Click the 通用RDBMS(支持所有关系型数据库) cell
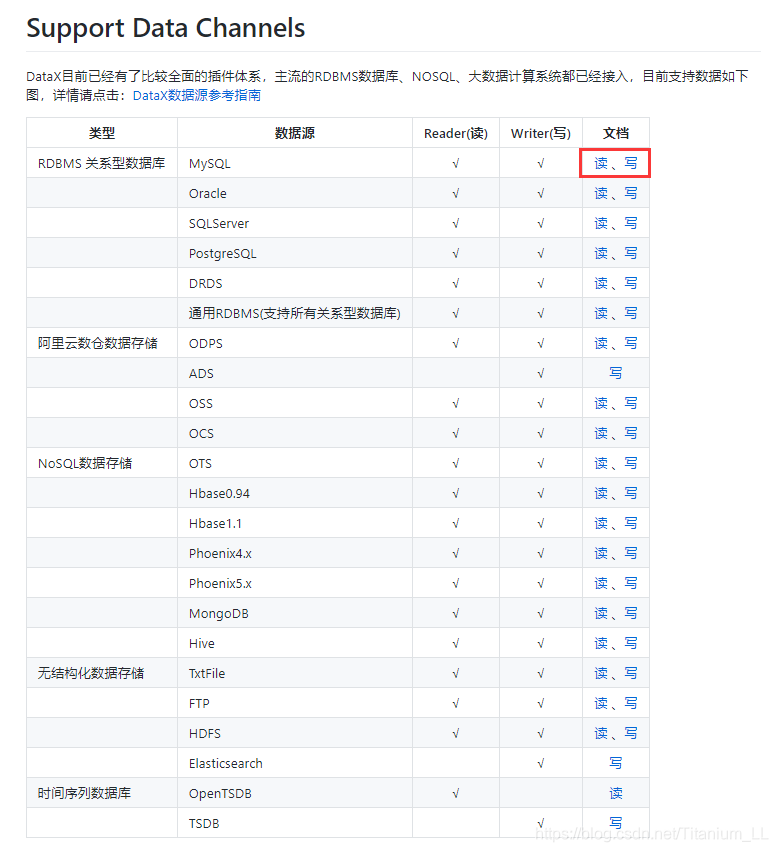The width and height of the screenshot is (778, 852). pos(294,313)
